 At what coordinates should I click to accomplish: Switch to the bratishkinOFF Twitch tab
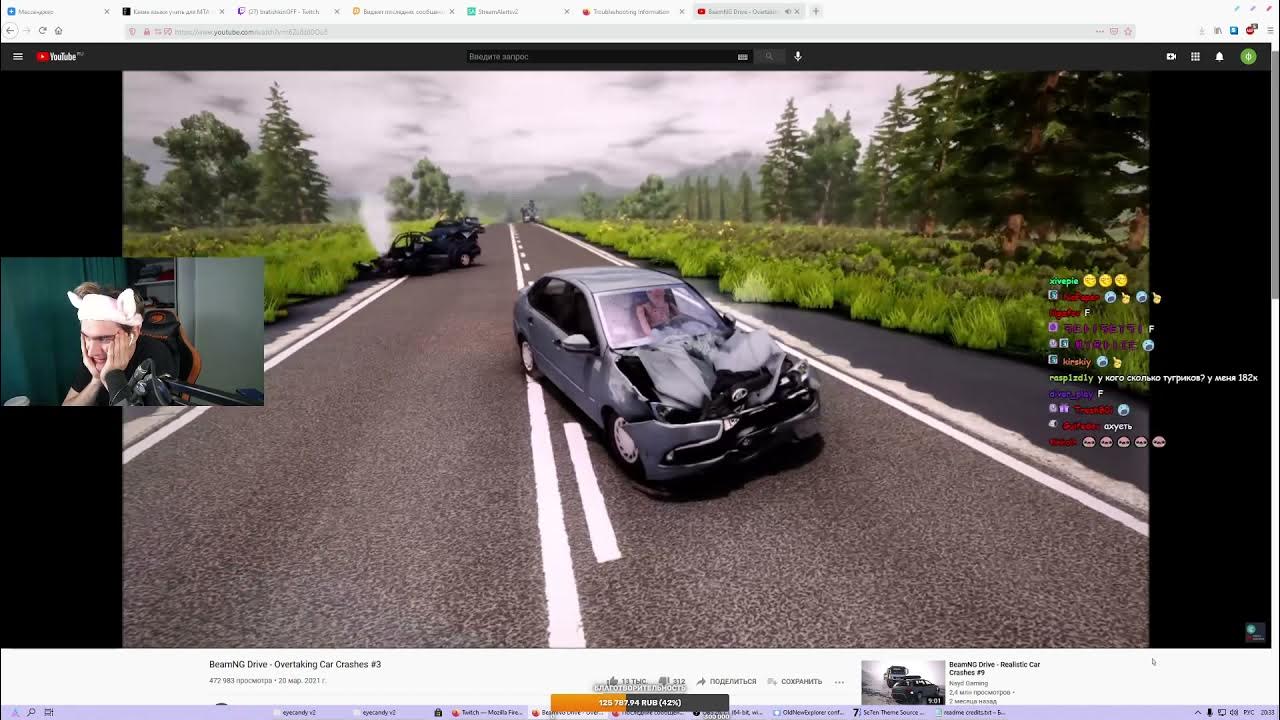click(x=289, y=11)
